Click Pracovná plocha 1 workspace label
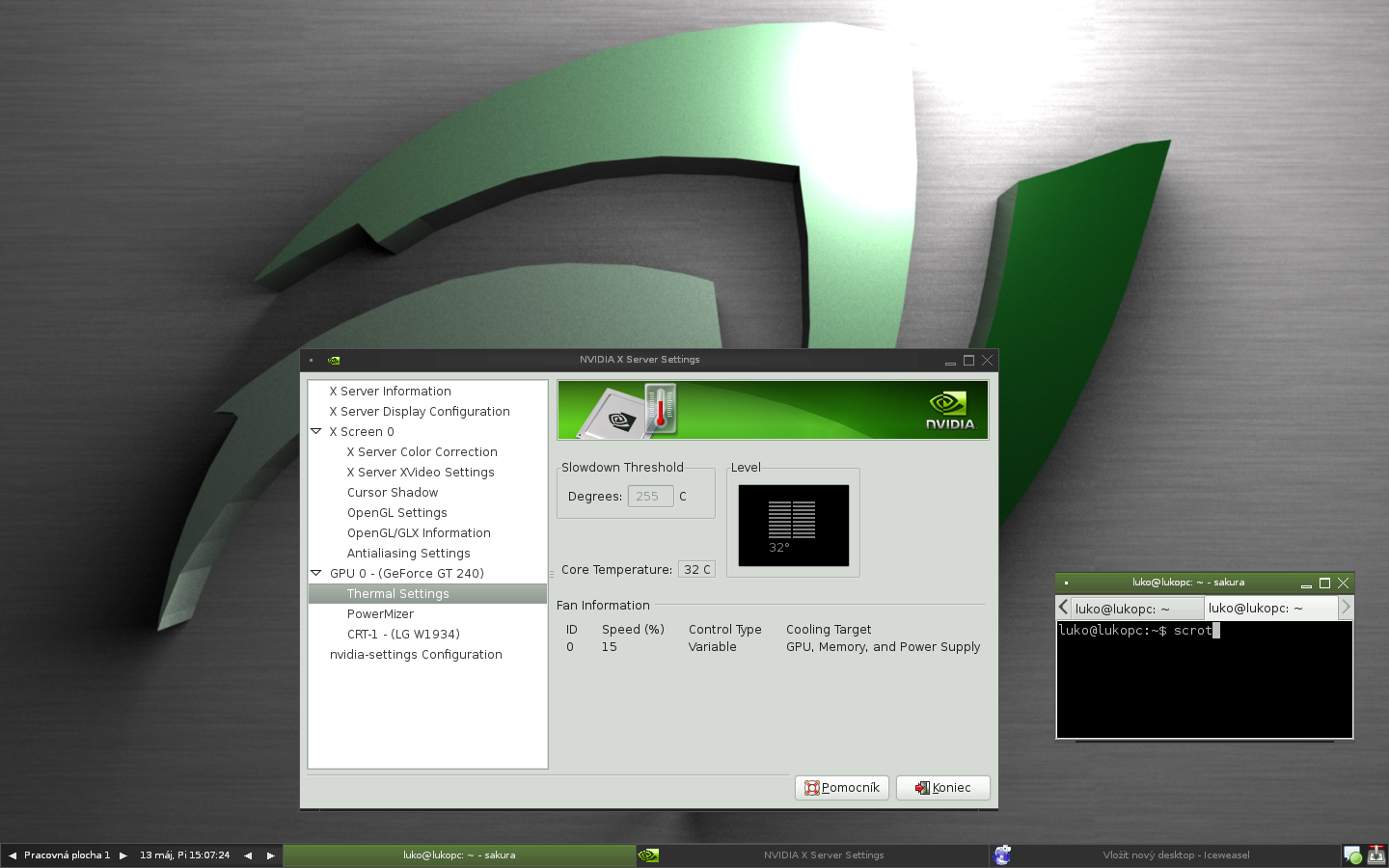 click(x=68, y=855)
